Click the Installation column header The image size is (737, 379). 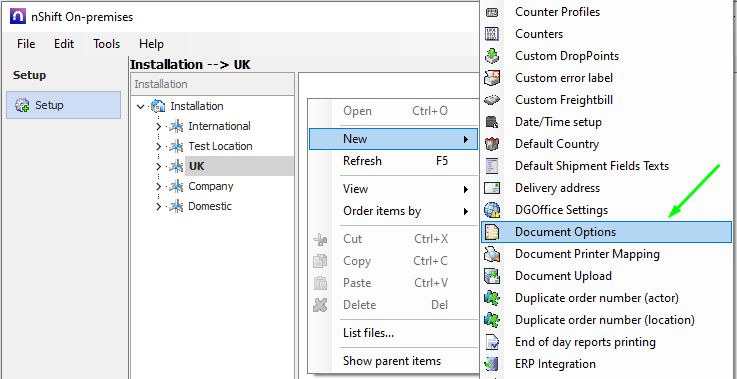point(212,85)
